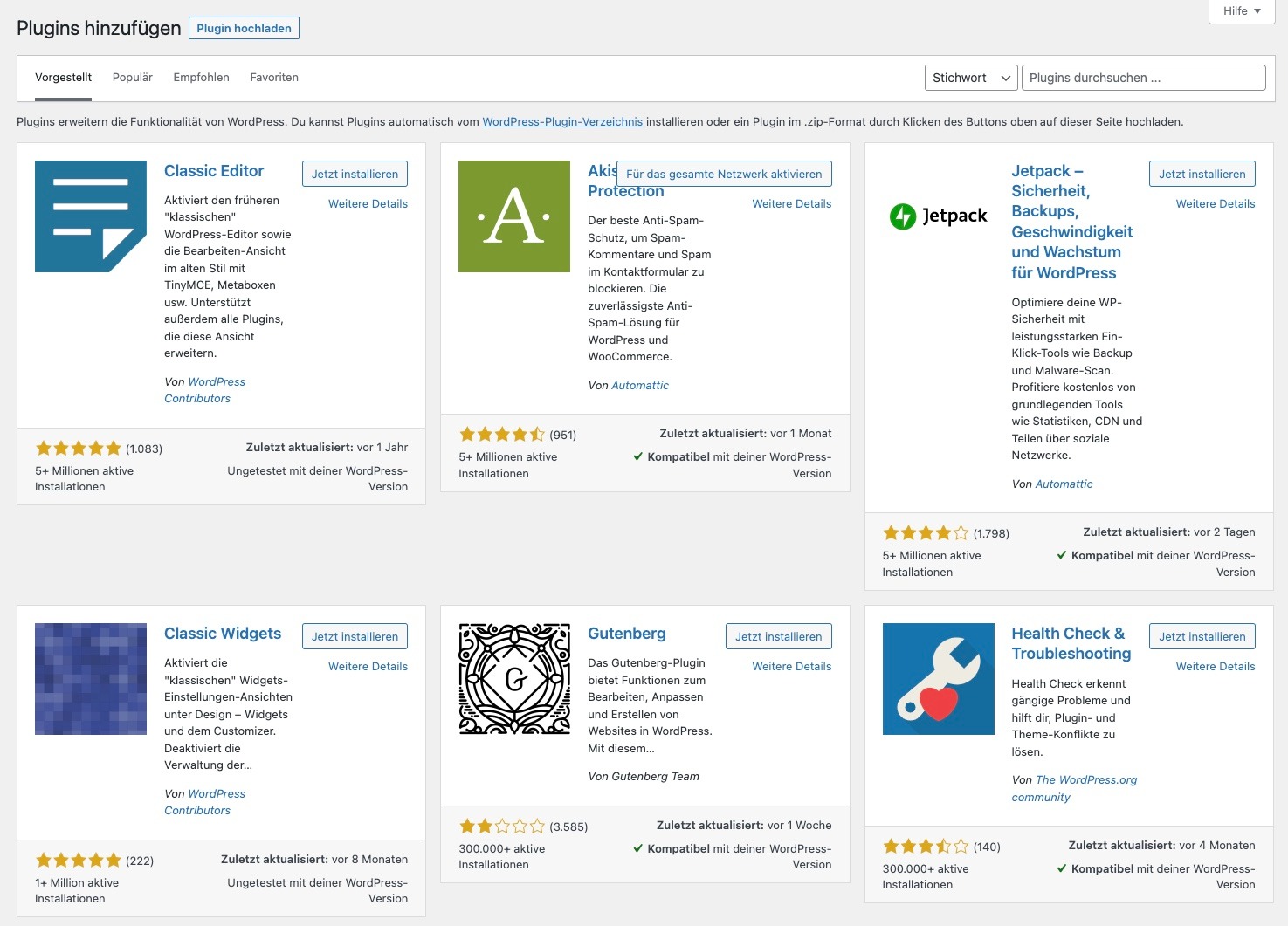Click Akismet 'vor 1 Monat' update text
The image size is (1288, 926).
coord(801,433)
